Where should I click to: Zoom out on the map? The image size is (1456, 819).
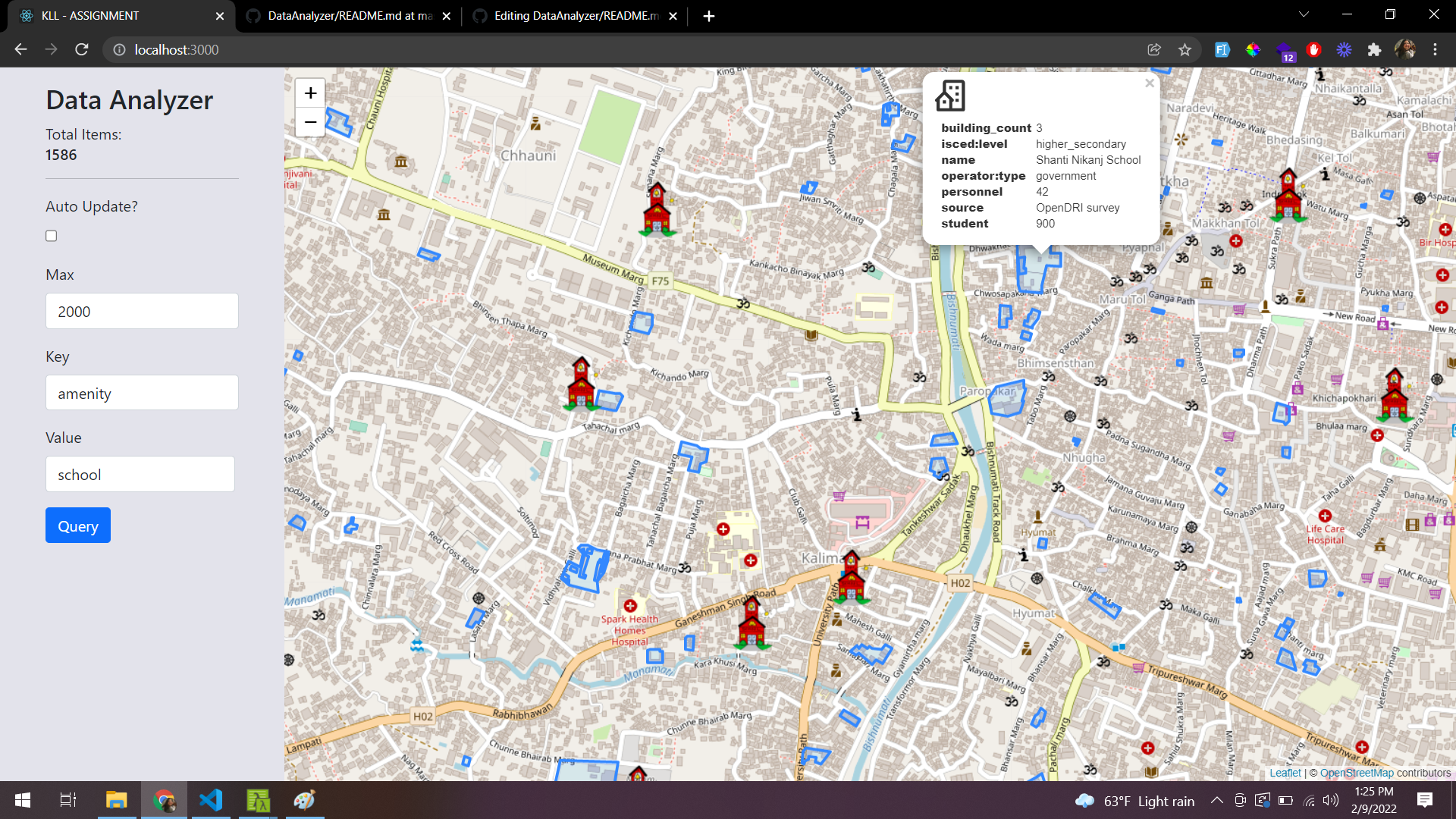(x=310, y=122)
